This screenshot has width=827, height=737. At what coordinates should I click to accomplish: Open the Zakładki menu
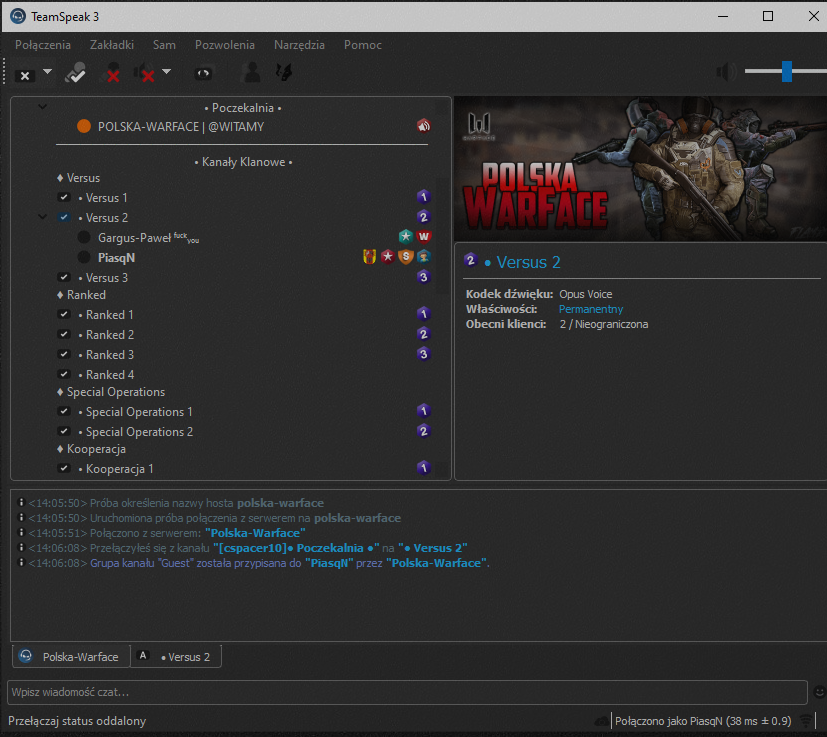pyautogui.click(x=112, y=45)
